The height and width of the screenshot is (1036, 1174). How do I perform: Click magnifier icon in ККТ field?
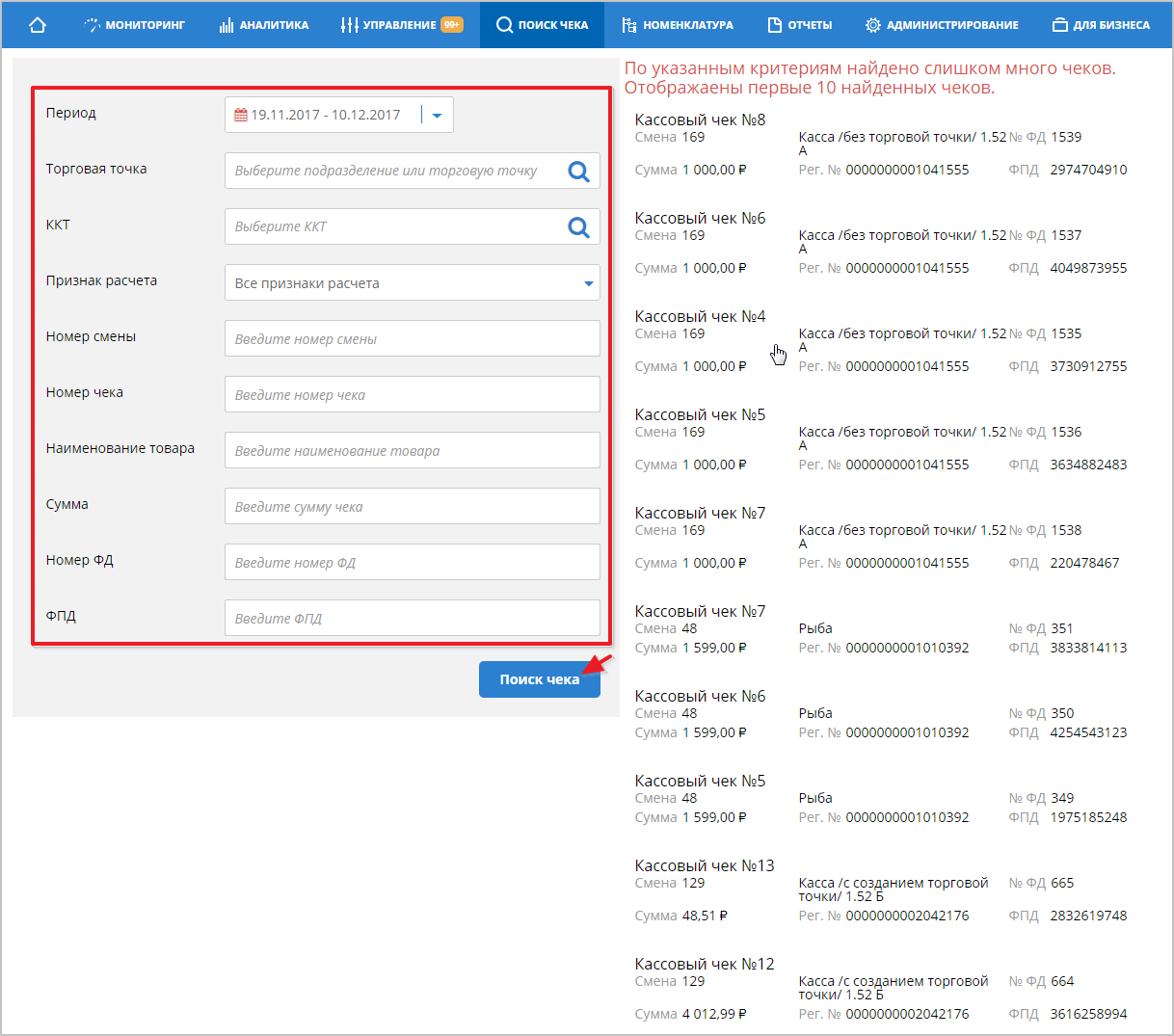(578, 227)
